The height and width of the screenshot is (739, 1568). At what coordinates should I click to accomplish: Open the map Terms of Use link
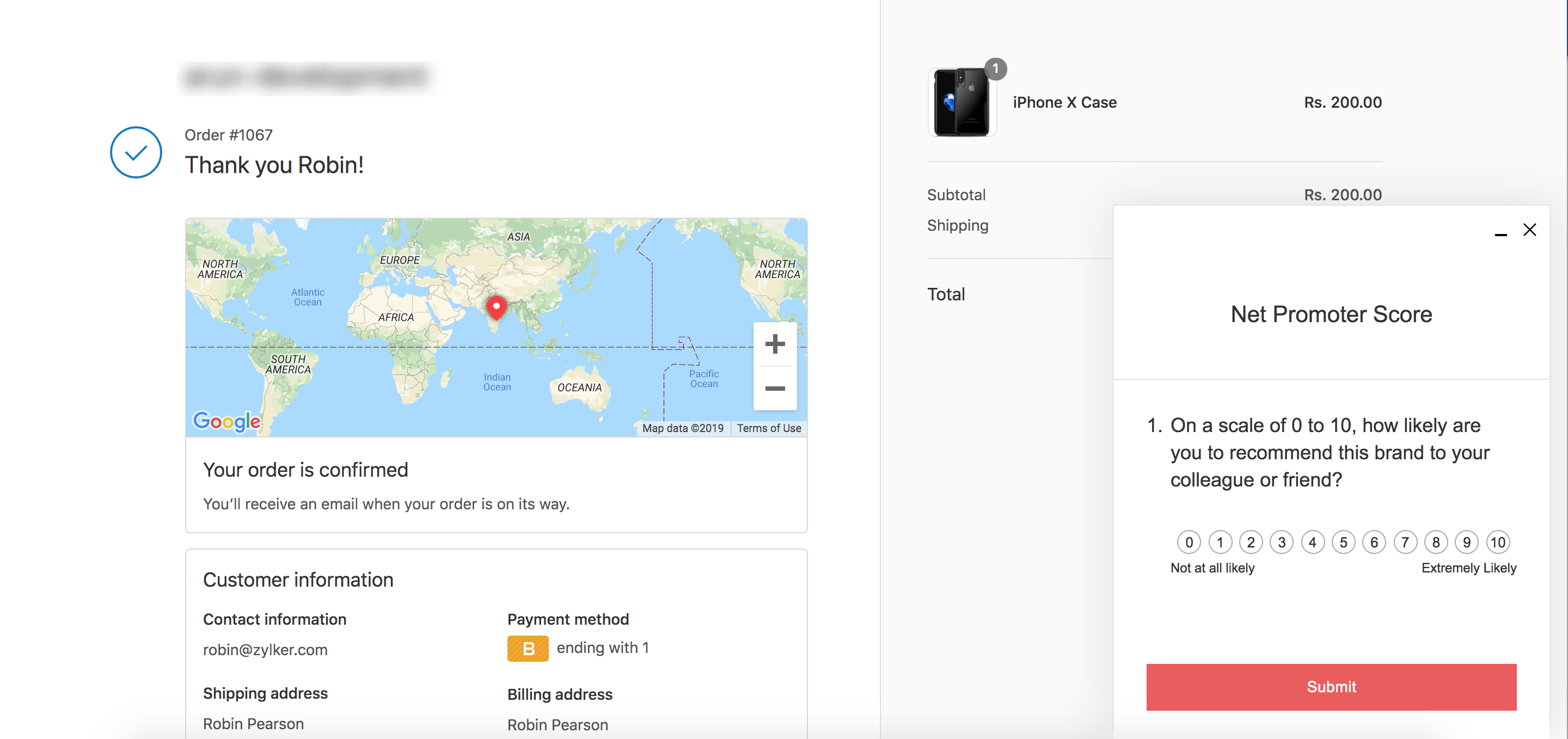coord(769,428)
